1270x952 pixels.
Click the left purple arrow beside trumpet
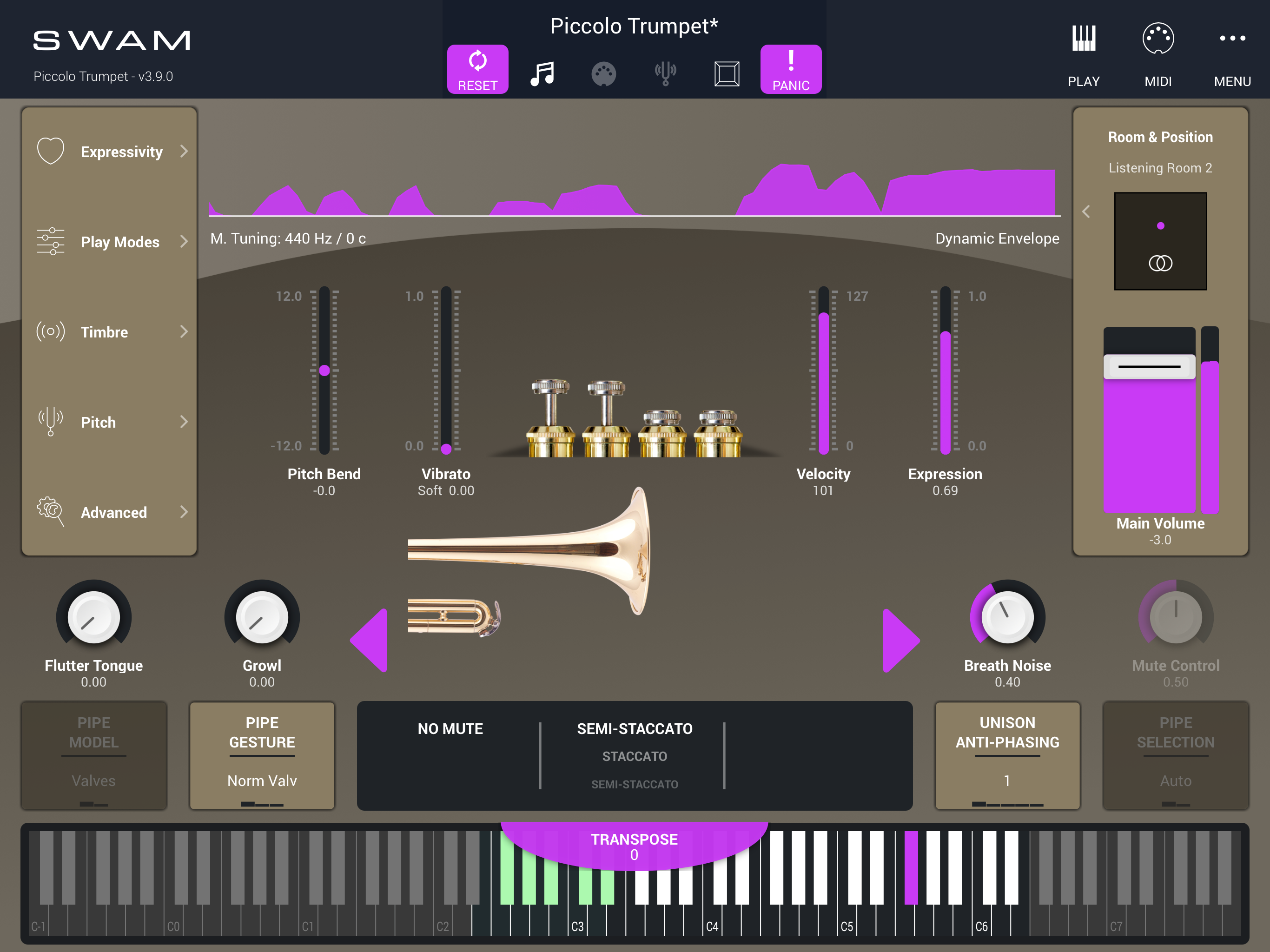pos(369,640)
